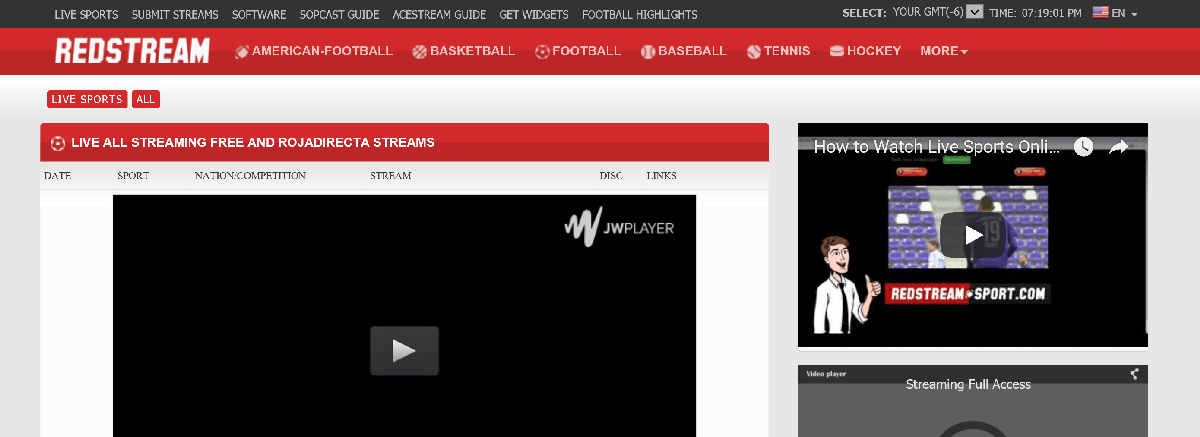Go to the Tennis section
This screenshot has width=1200, height=437.
(787, 51)
